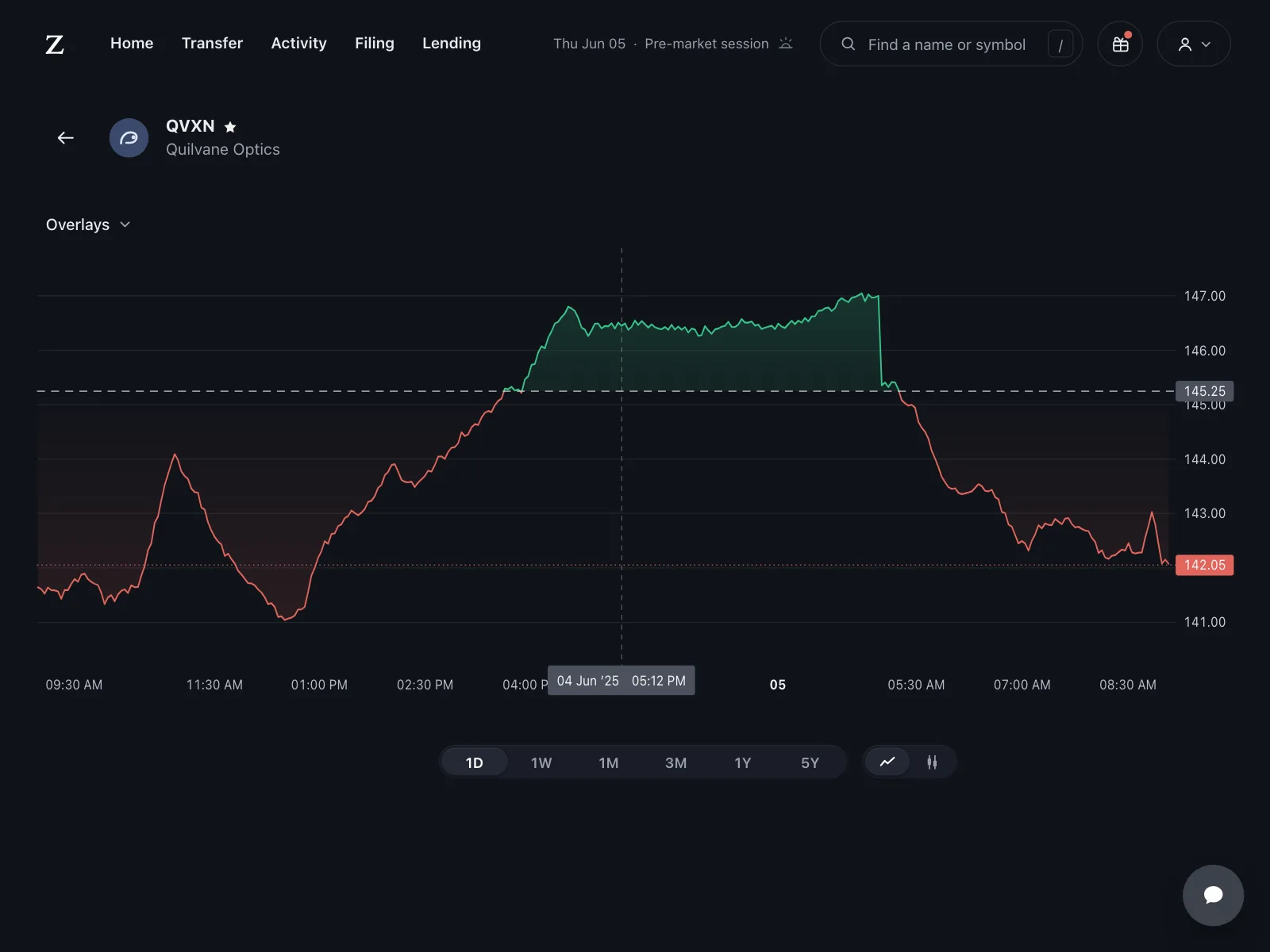The height and width of the screenshot is (952, 1270).
Task: Click the Z brand logo
Action: point(55,44)
